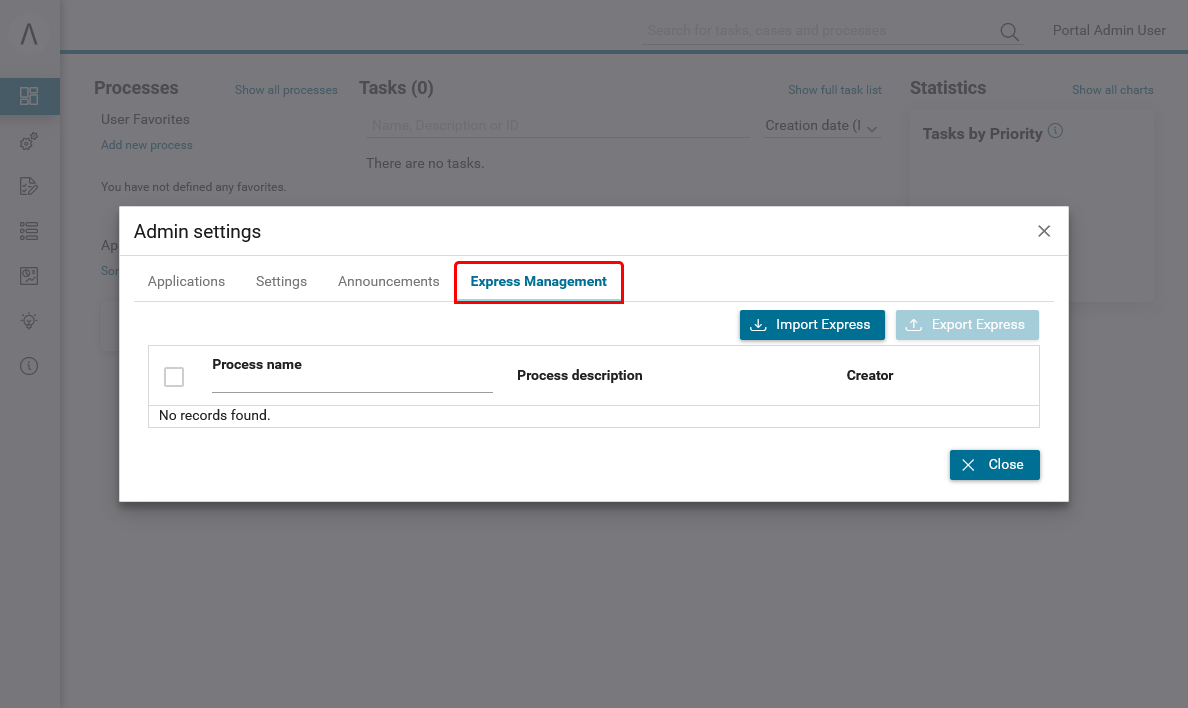
Task: Click the Process description column header
Action: pyautogui.click(x=580, y=375)
